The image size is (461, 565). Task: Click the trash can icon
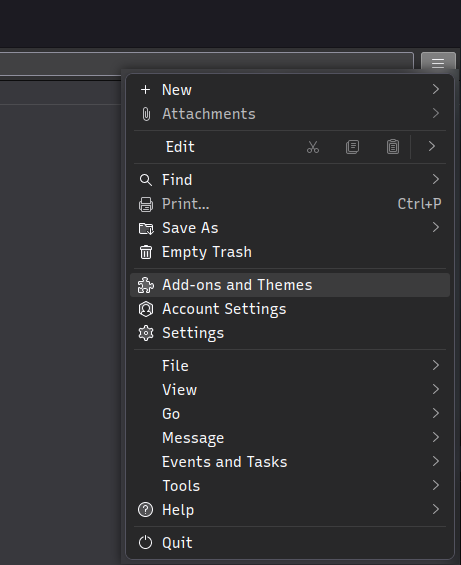(146, 252)
